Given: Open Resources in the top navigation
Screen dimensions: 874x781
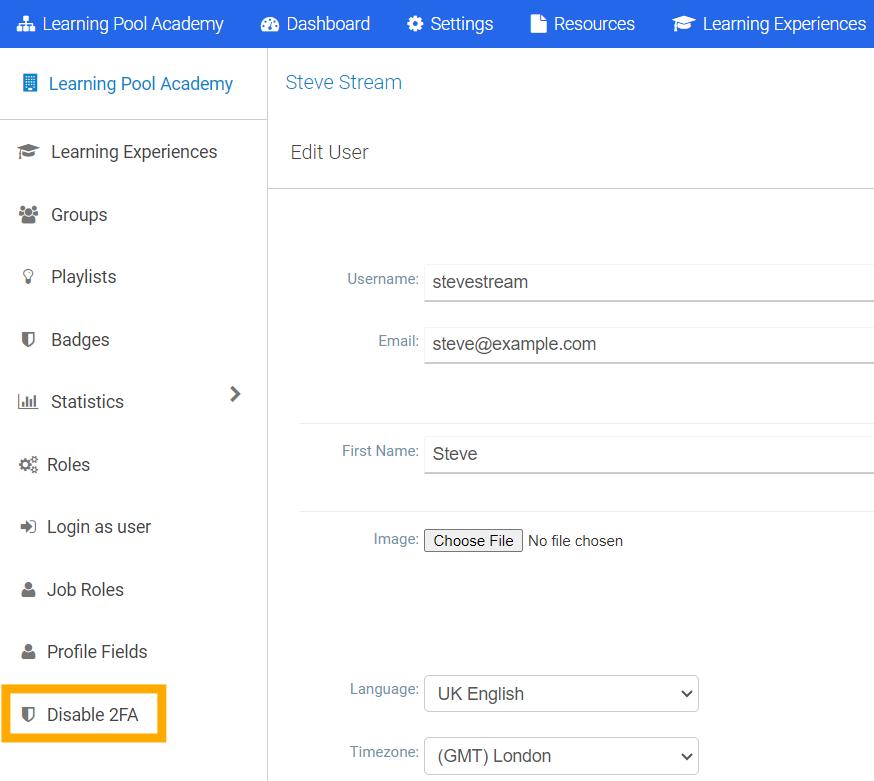Looking at the screenshot, I should pyautogui.click(x=582, y=24).
